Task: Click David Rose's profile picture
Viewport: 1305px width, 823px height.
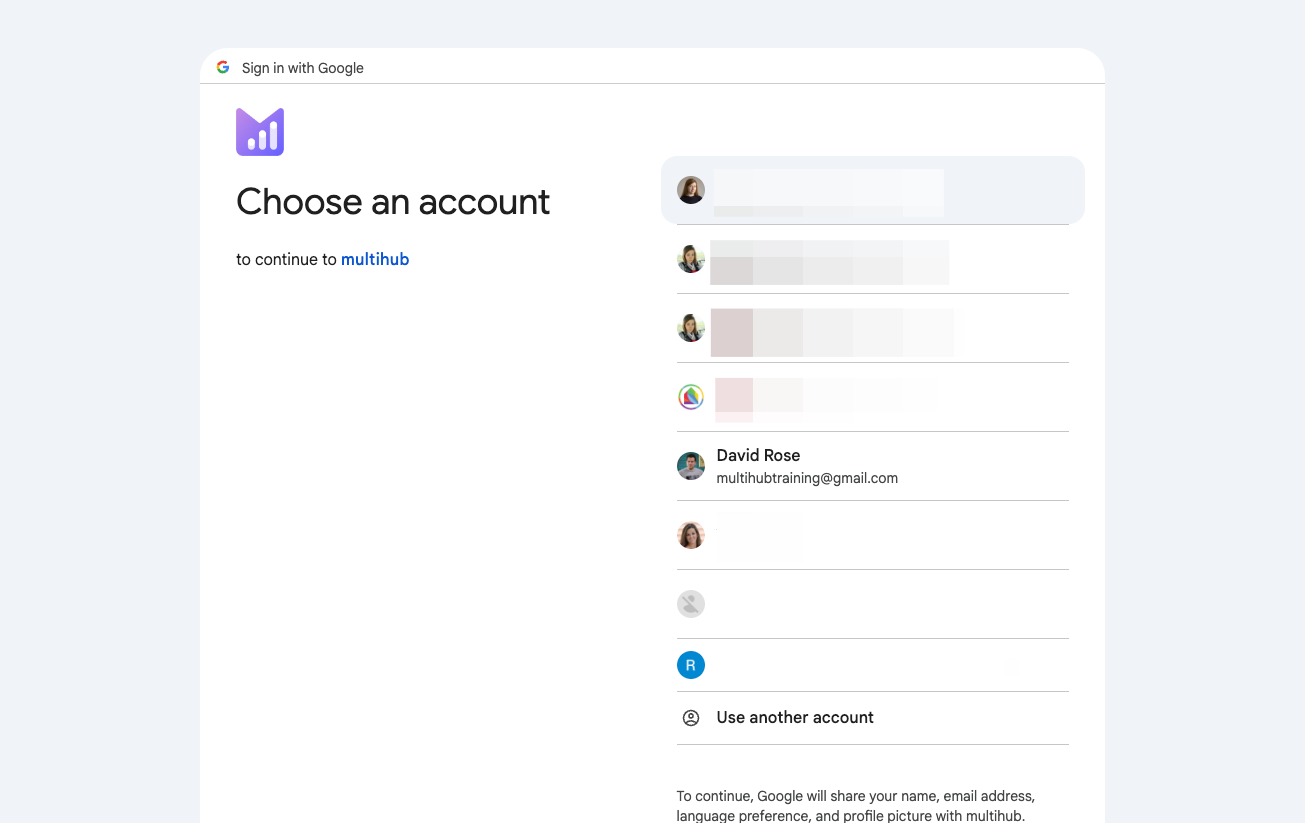Action: [691, 466]
